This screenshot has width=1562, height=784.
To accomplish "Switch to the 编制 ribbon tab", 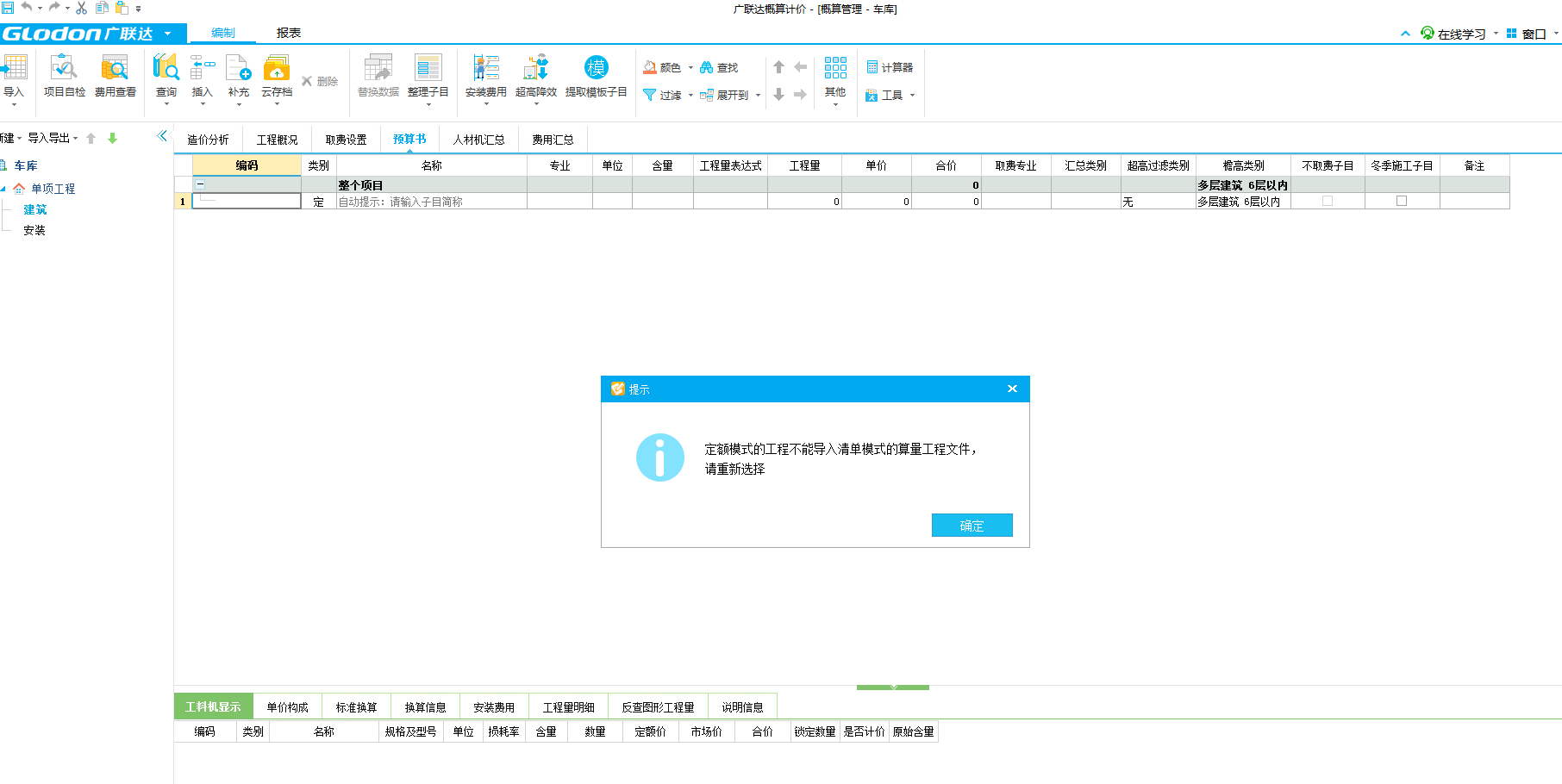I will pyautogui.click(x=223, y=33).
